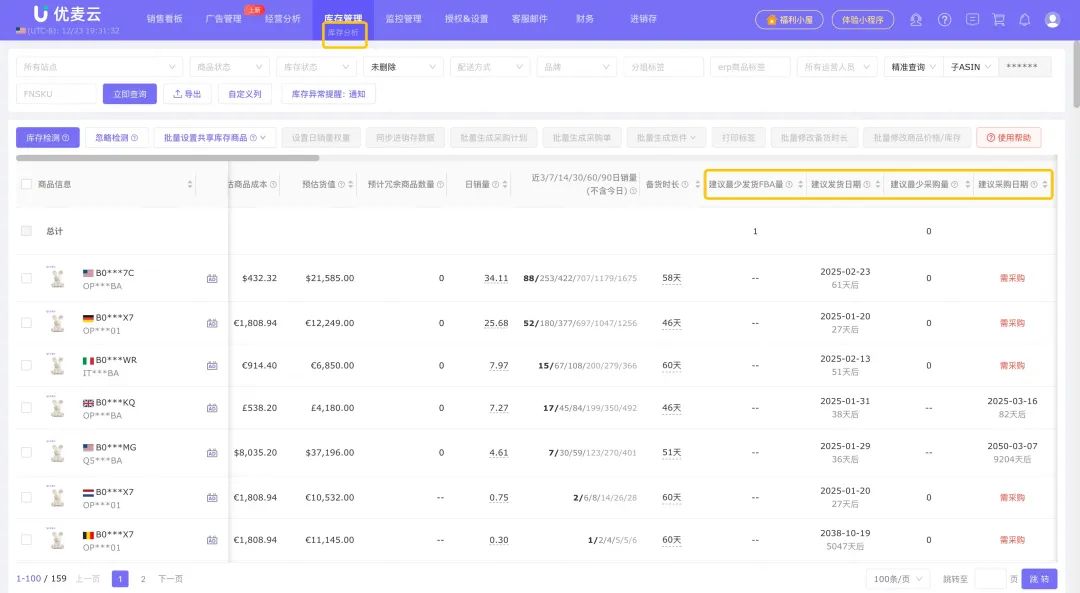Open the 经营分析 menu
This screenshot has height=593, width=1080.
pyautogui.click(x=283, y=19)
